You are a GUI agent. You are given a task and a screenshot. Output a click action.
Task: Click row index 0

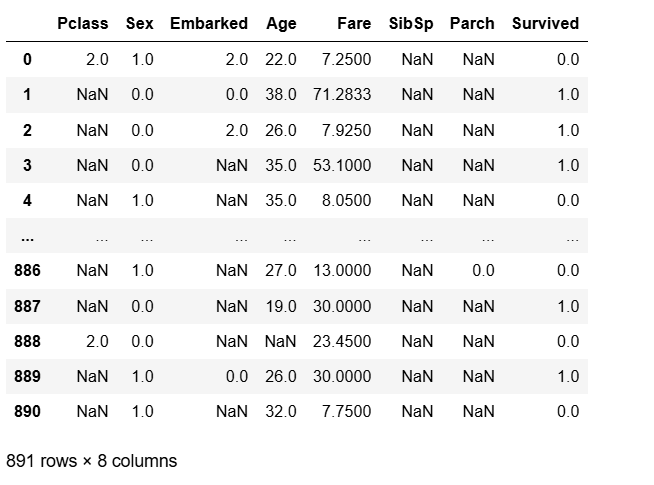click(27, 59)
